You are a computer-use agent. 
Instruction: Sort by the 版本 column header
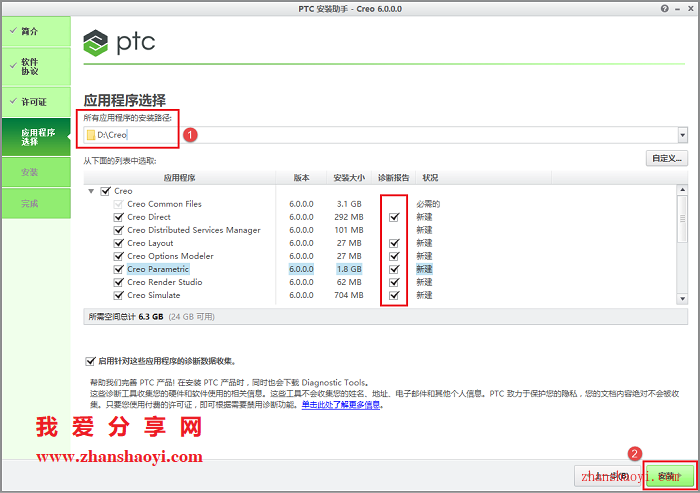[x=301, y=178]
